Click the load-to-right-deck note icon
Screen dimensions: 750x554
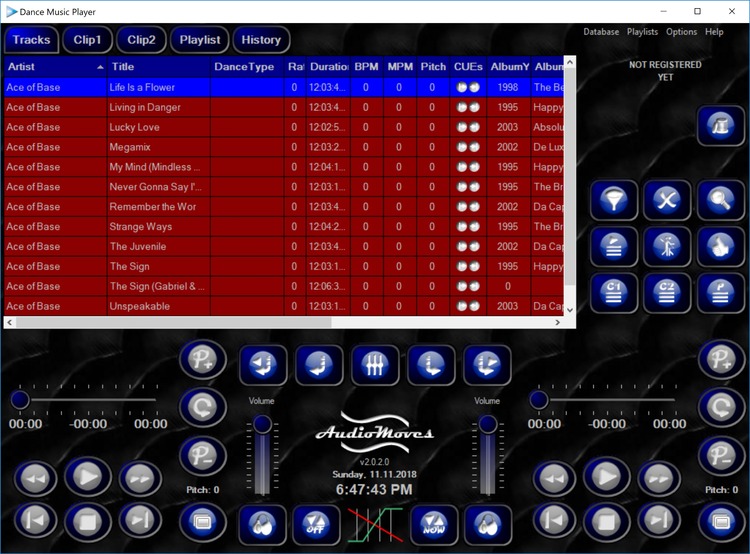click(x=431, y=365)
